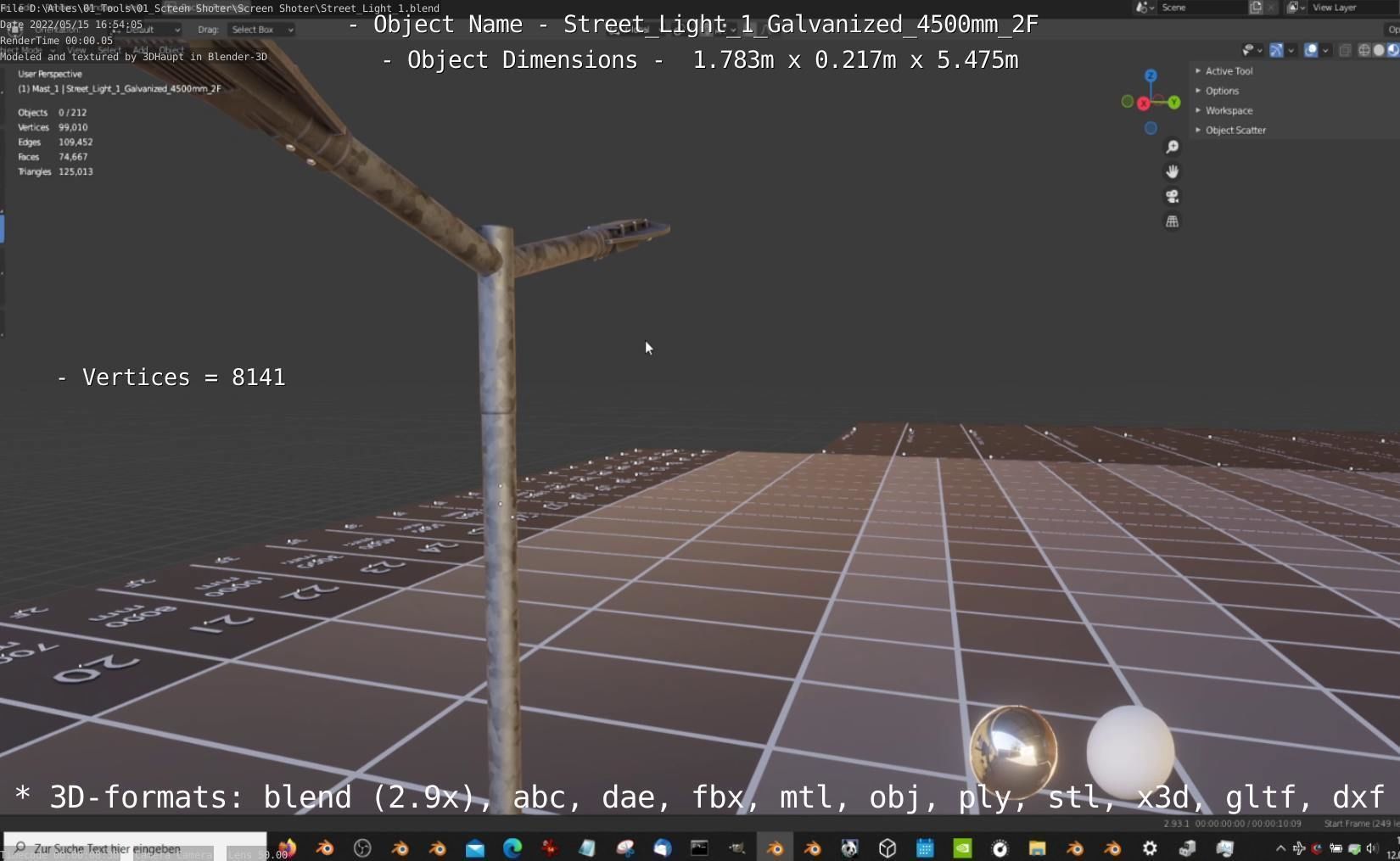Click the negative Y axis gizmo circle
This screenshot has height=861, width=1400.
(x=1127, y=102)
